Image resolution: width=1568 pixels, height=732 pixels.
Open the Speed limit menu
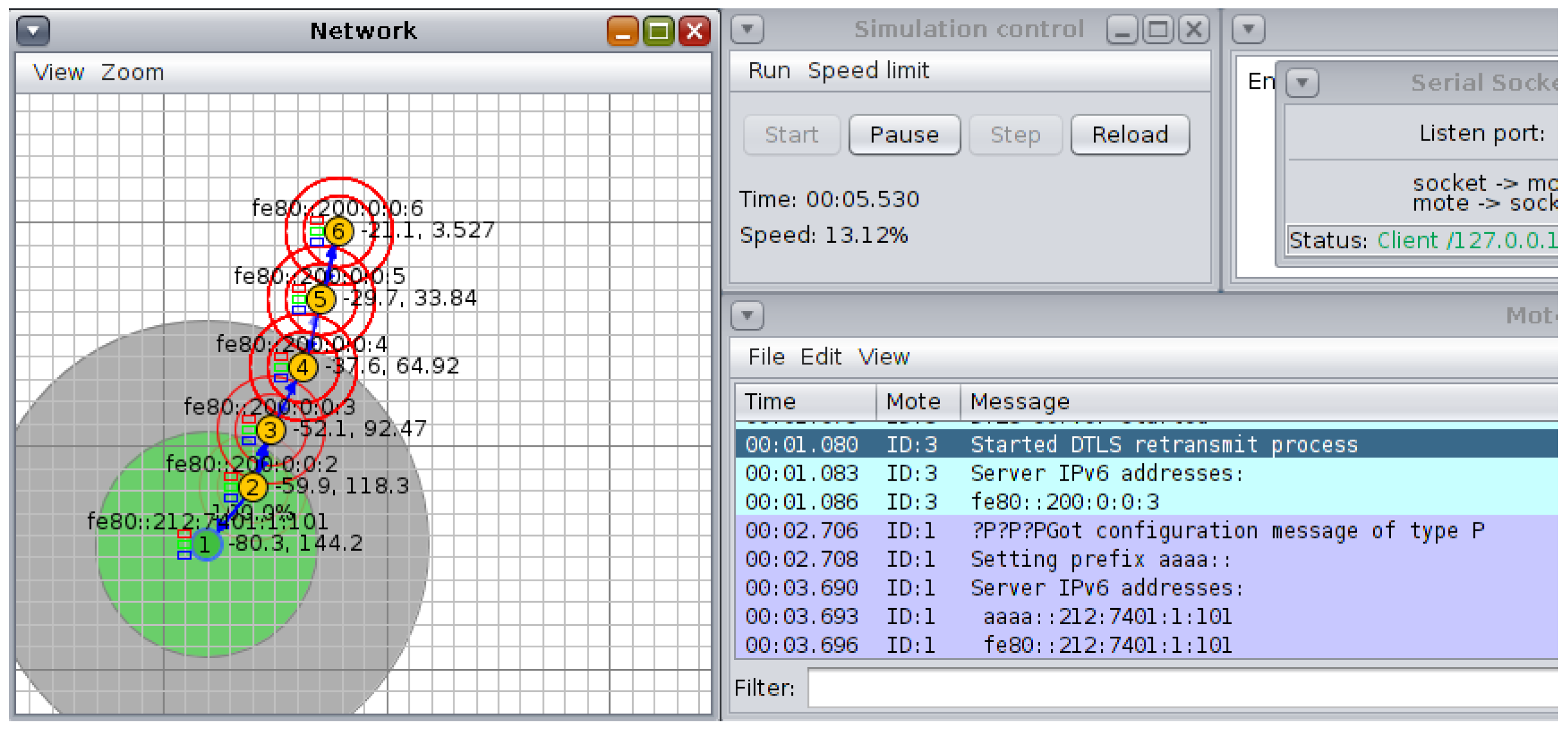point(868,71)
